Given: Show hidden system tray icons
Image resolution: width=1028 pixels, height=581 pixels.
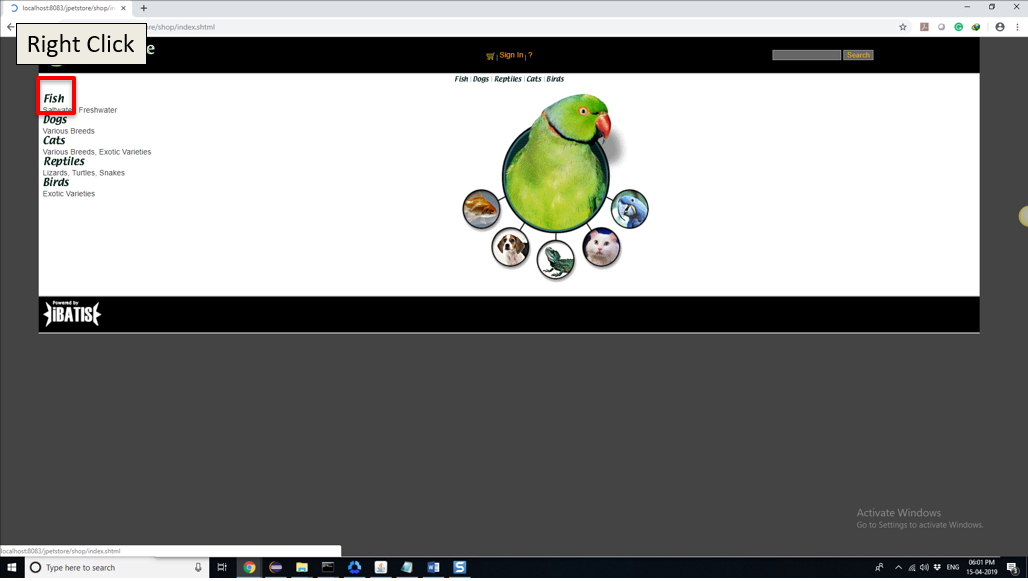Looking at the screenshot, I should tap(898, 568).
